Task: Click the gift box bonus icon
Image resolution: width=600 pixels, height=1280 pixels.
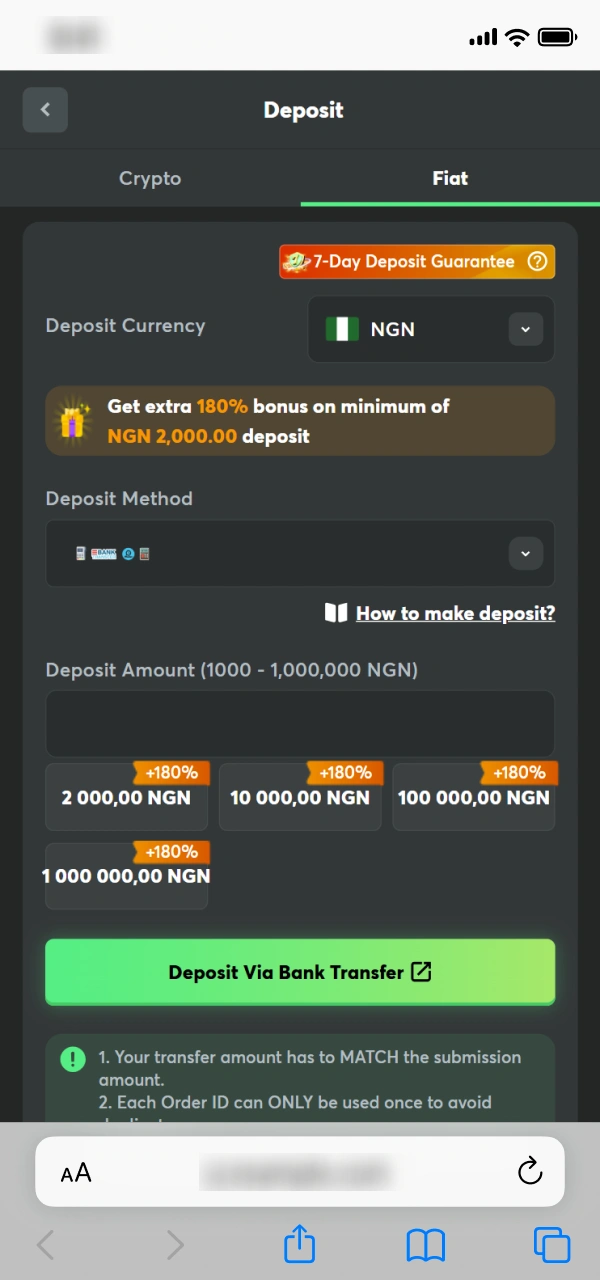Action: [x=73, y=421]
